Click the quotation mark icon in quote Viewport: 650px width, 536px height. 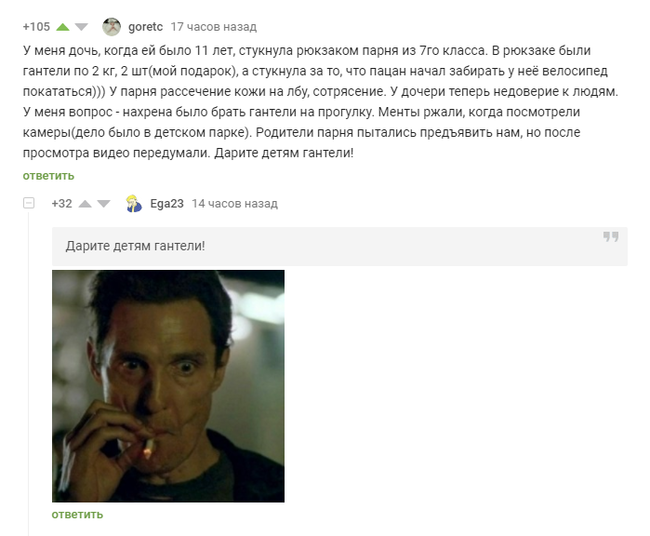click(611, 237)
